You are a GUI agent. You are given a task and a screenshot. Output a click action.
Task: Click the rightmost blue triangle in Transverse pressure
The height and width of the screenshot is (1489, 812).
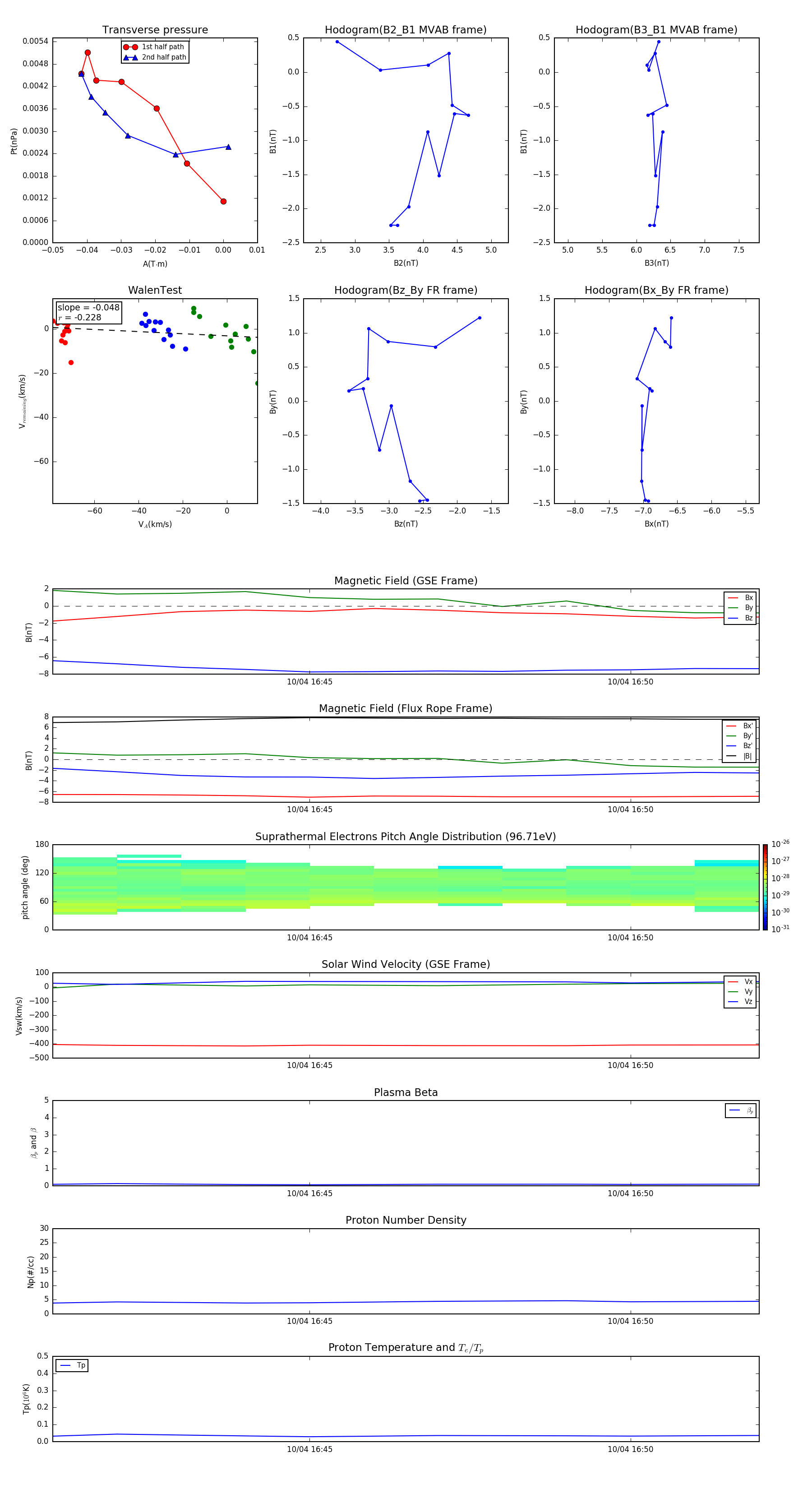click(228, 147)
